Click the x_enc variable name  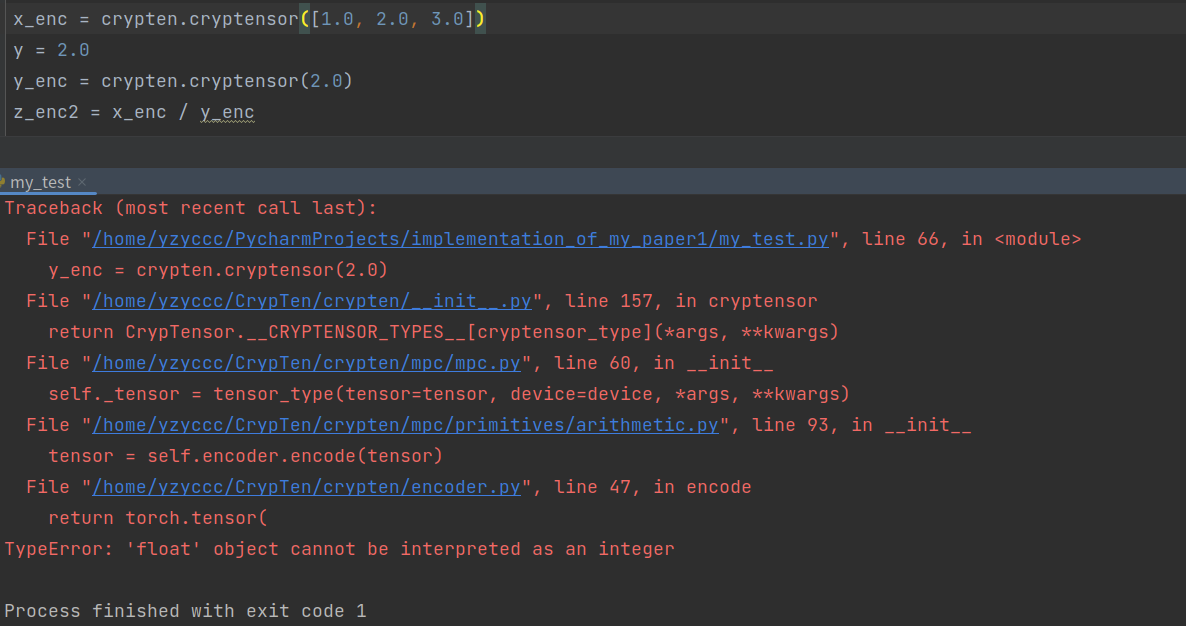[x=40, y=18]
